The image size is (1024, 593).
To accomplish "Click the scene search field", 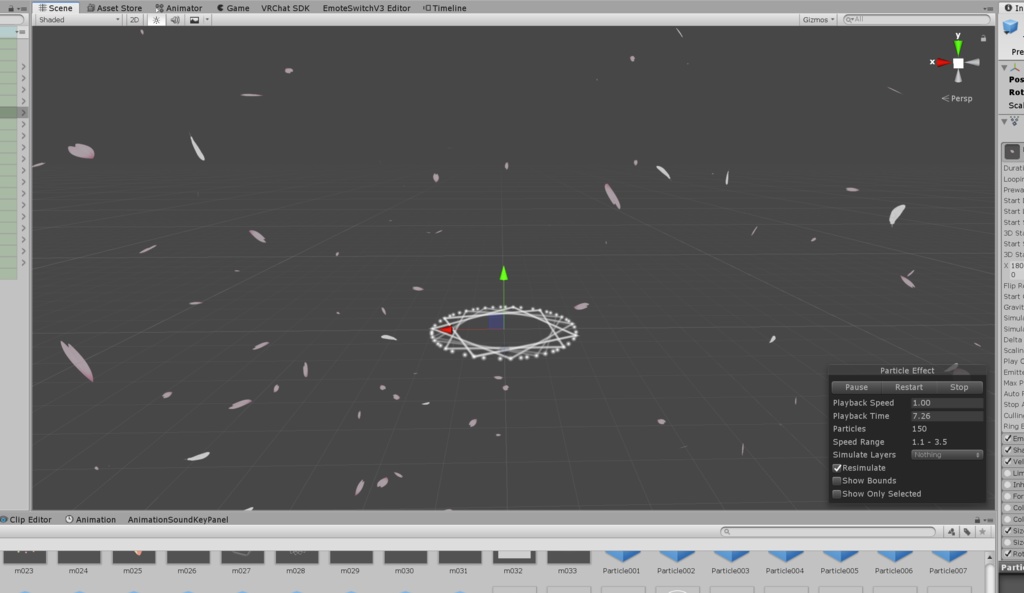I will click(916, 20).
